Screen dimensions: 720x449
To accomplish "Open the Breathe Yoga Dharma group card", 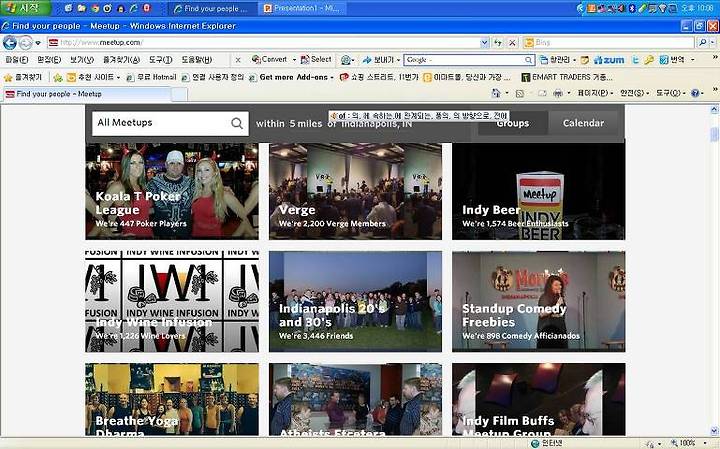I will coord(172,399).
